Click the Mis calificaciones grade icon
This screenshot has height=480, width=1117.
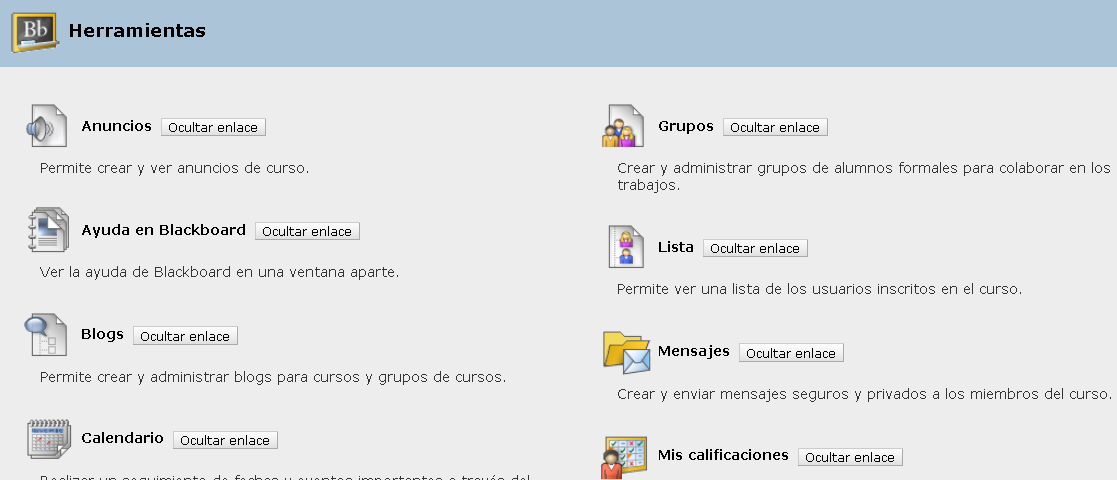click(x=625, y=457)
